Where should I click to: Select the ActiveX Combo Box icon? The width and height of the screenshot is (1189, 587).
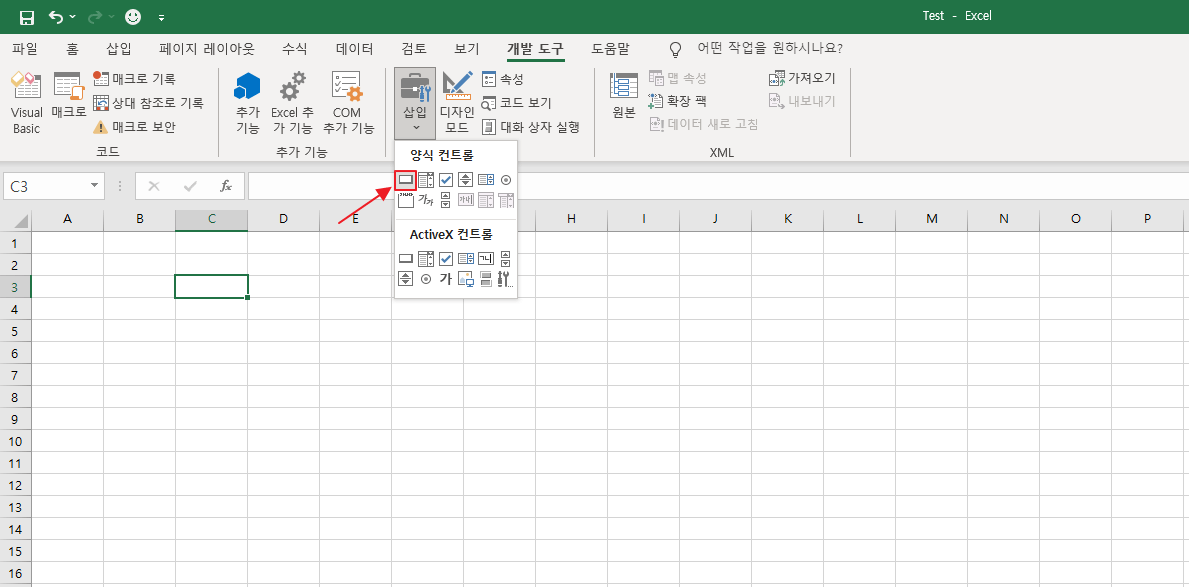[x=426, y=259]
